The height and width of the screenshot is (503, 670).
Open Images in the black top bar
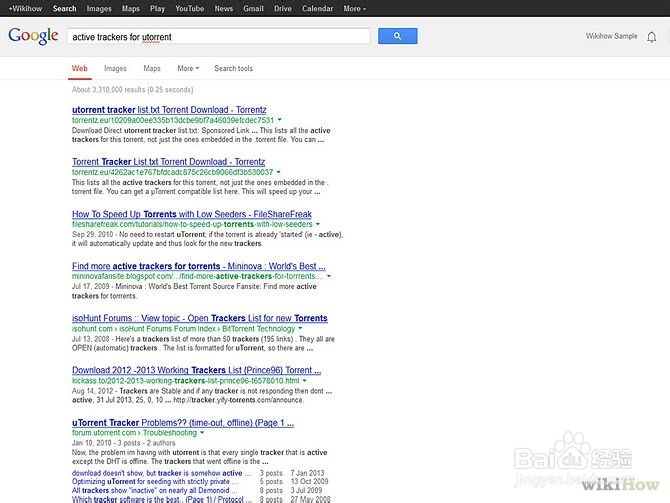pyautogui.click(x=99, y=9)
